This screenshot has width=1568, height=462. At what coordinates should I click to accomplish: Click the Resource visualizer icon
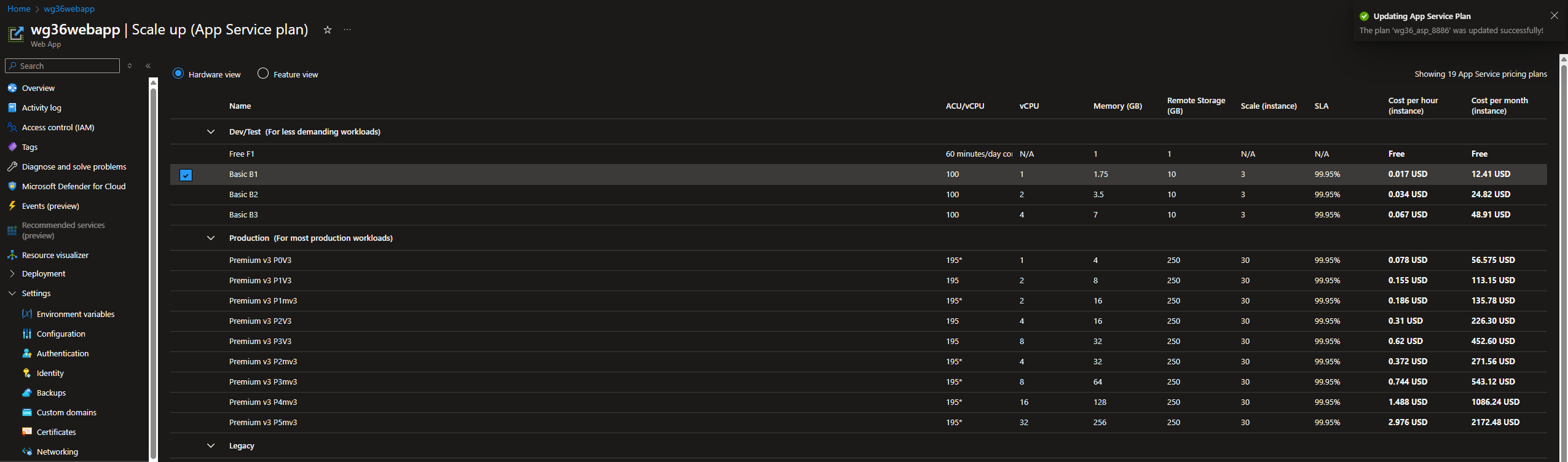pos(12,255)
